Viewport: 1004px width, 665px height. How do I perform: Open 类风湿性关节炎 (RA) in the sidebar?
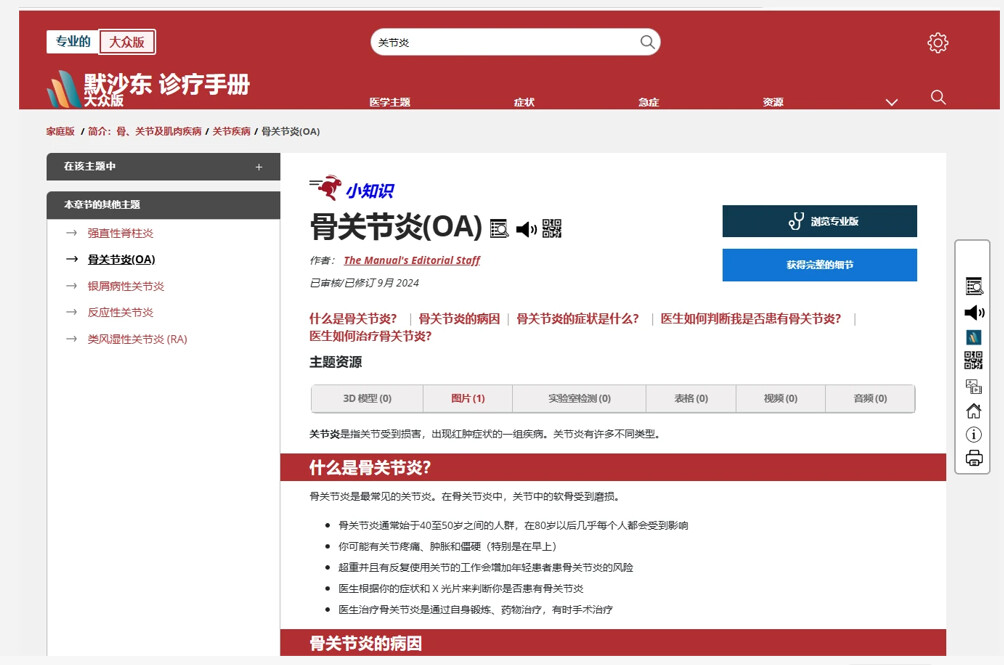click(137, 339)
